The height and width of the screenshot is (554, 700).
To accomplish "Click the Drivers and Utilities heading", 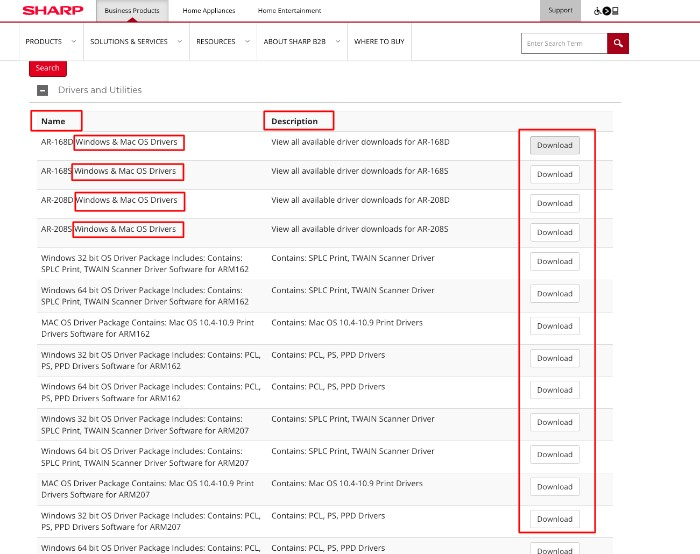I will click(x=100, y=90).
